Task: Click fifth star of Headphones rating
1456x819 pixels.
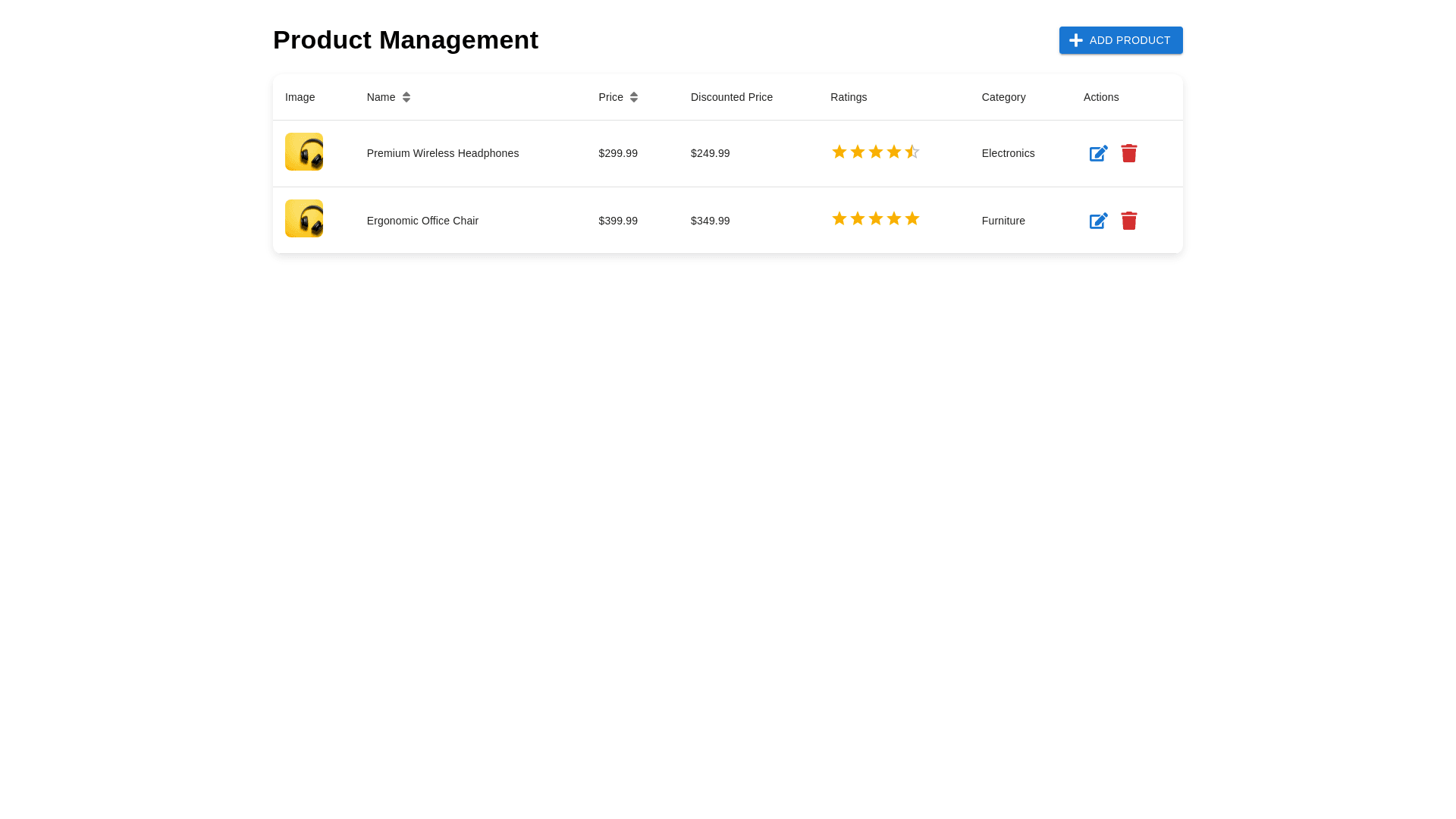Action: point(912,152)
